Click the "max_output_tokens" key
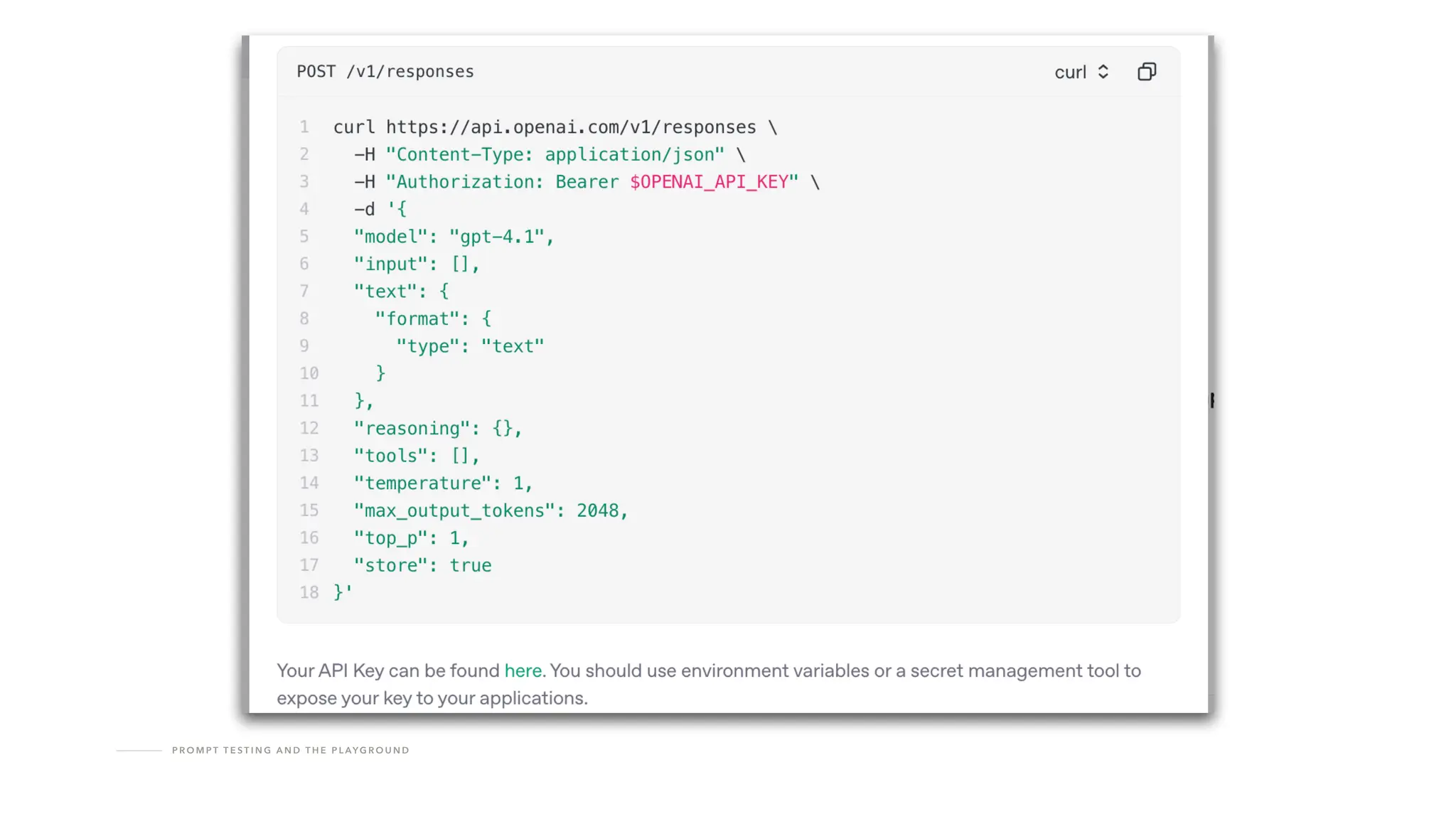 (454, 510)
